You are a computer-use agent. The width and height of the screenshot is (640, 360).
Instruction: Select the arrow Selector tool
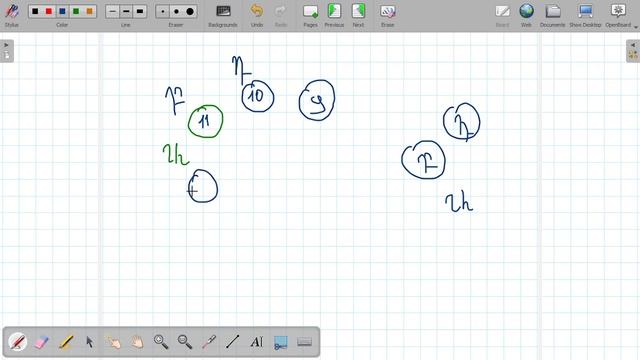click(89, 342)
